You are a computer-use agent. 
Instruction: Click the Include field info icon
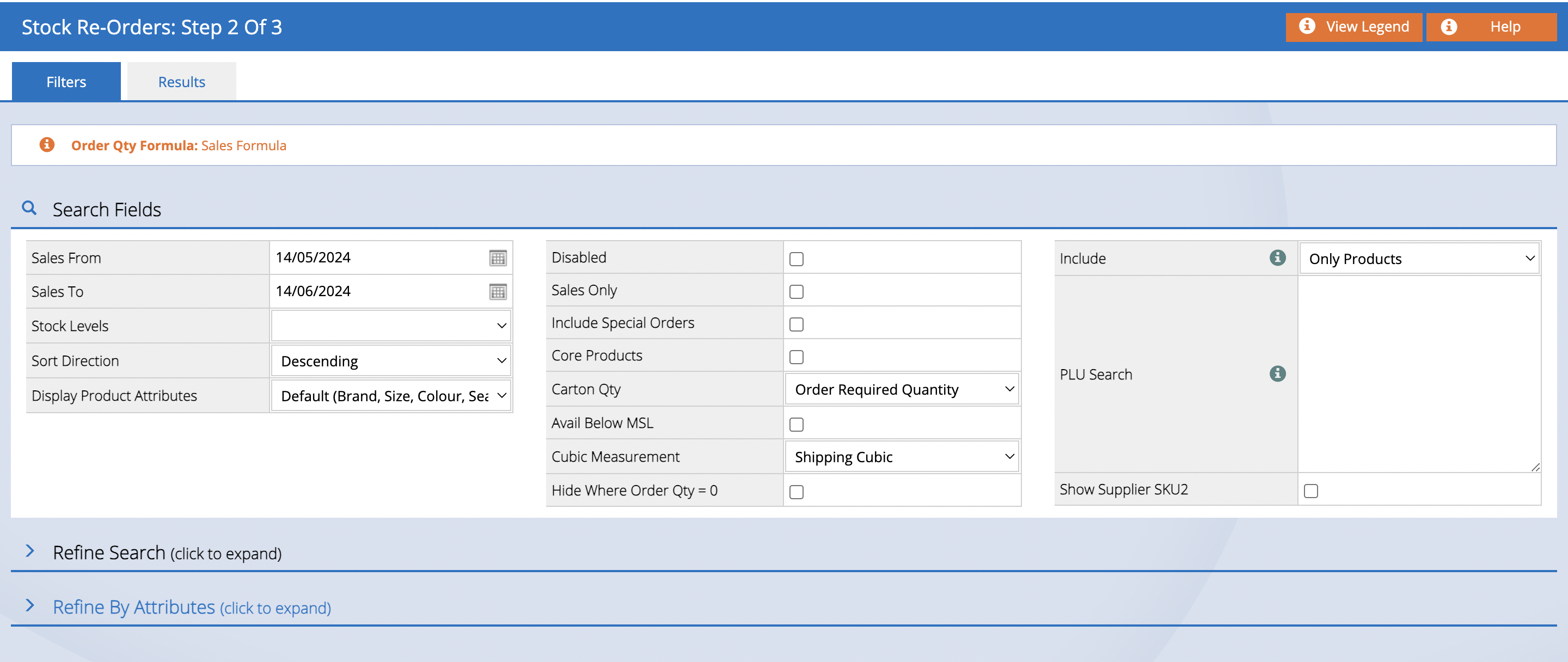click(1278, 258)
